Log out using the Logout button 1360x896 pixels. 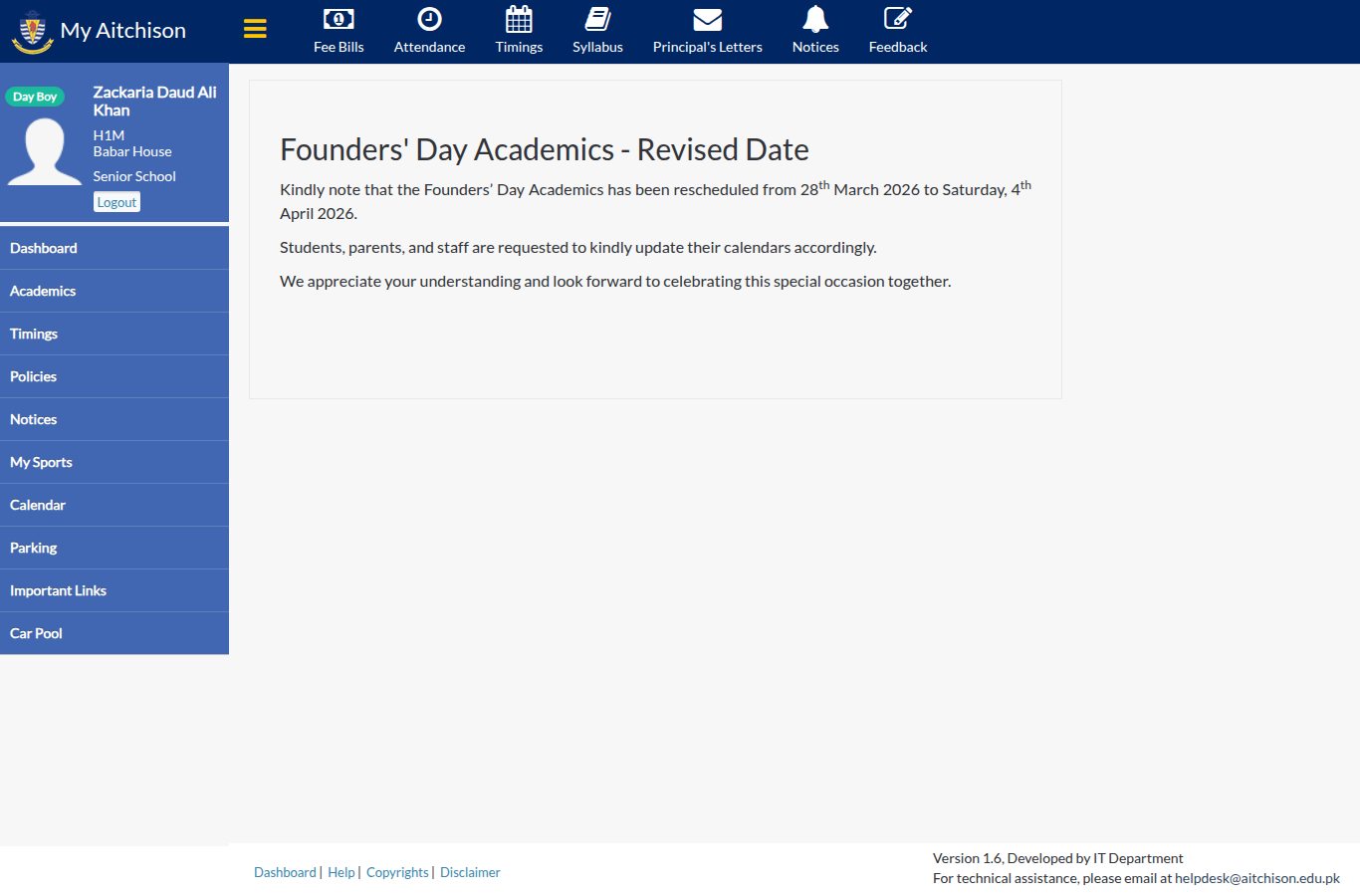click(x=116, y=202)
